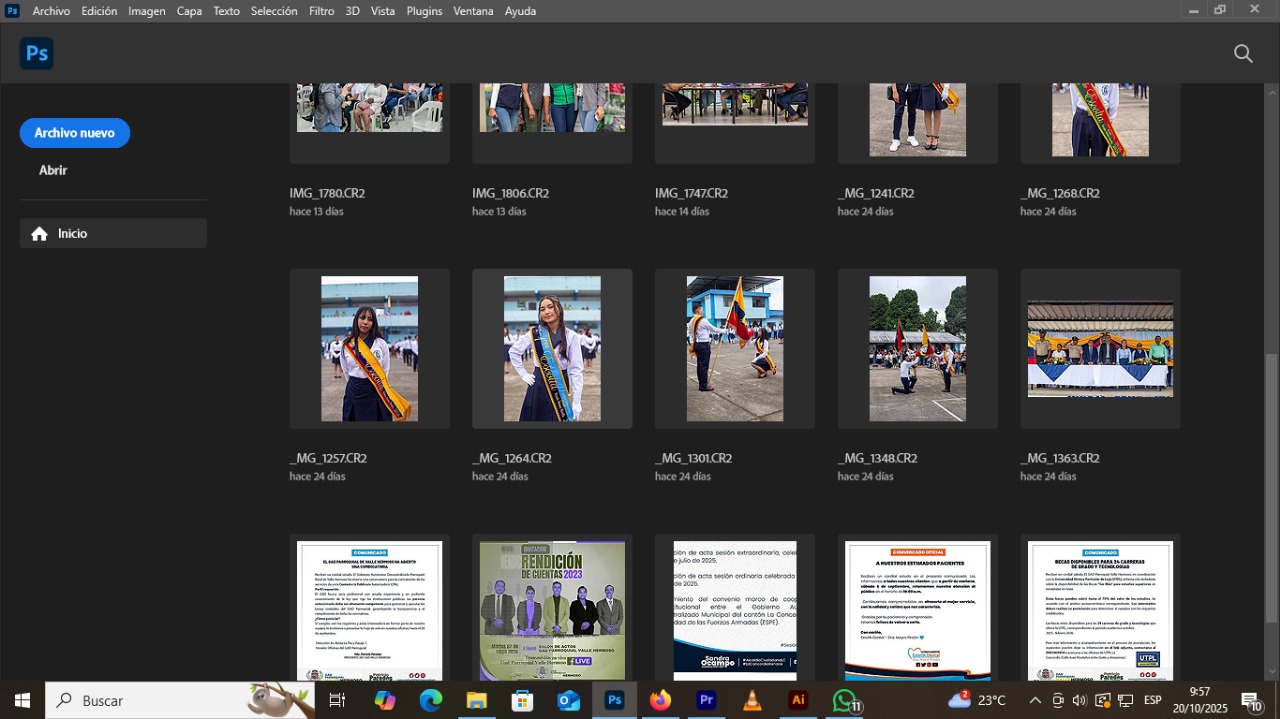The image size is (1280, 719).
Task: Show hidden system tray icons
Action: 1035,700
